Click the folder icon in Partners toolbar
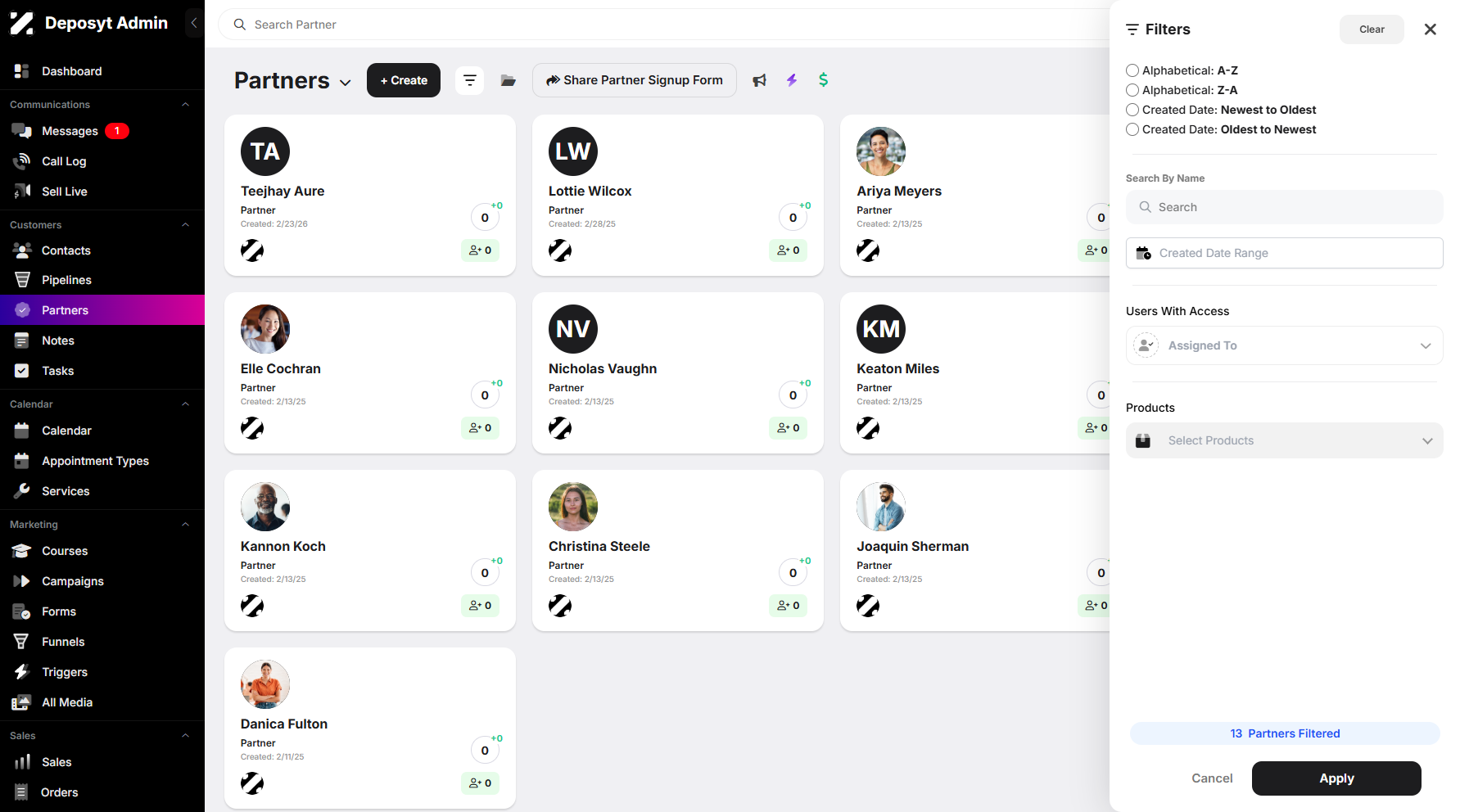 click(x=509, y=80)
